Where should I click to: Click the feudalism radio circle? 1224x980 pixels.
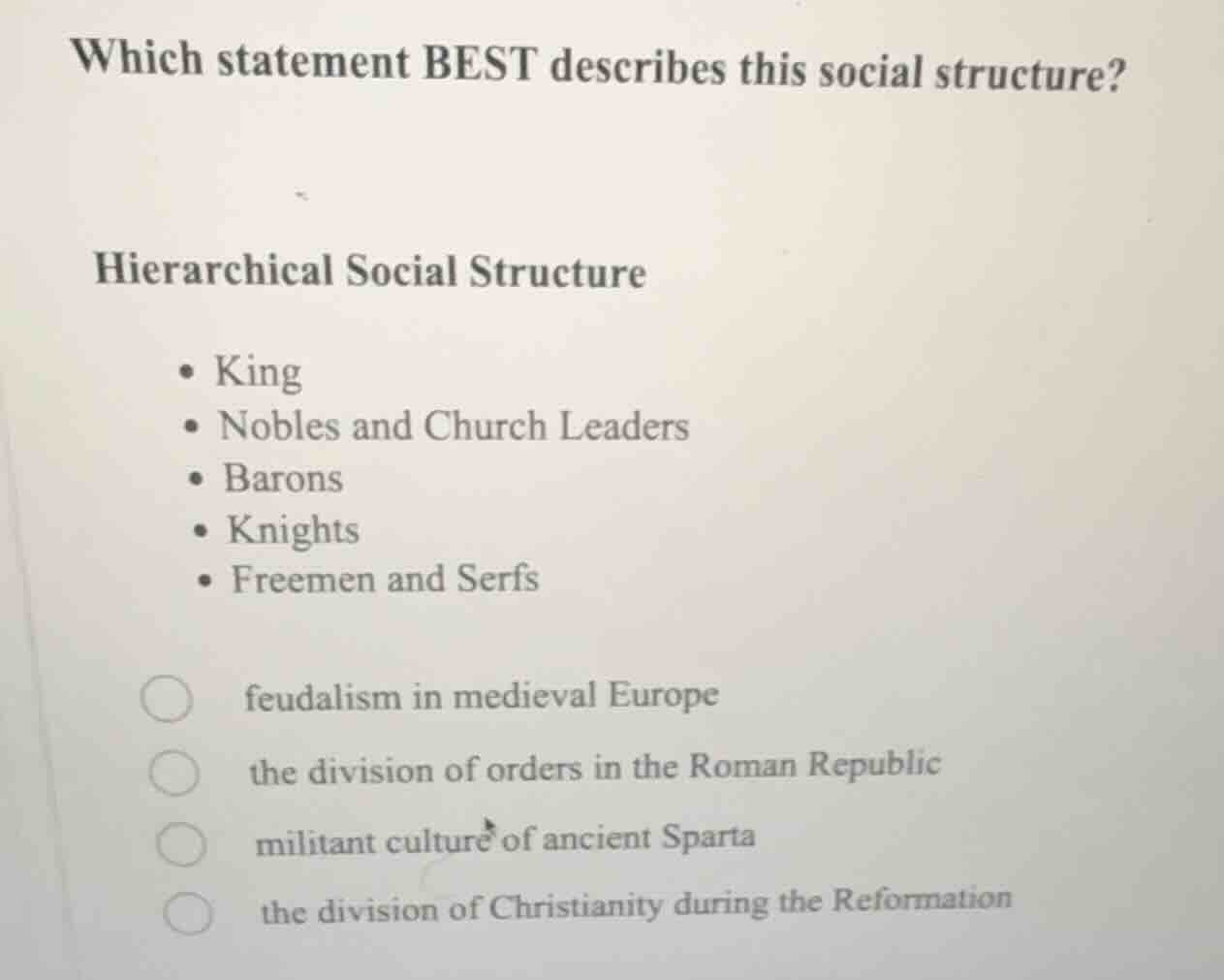click(x=167, y=699)
